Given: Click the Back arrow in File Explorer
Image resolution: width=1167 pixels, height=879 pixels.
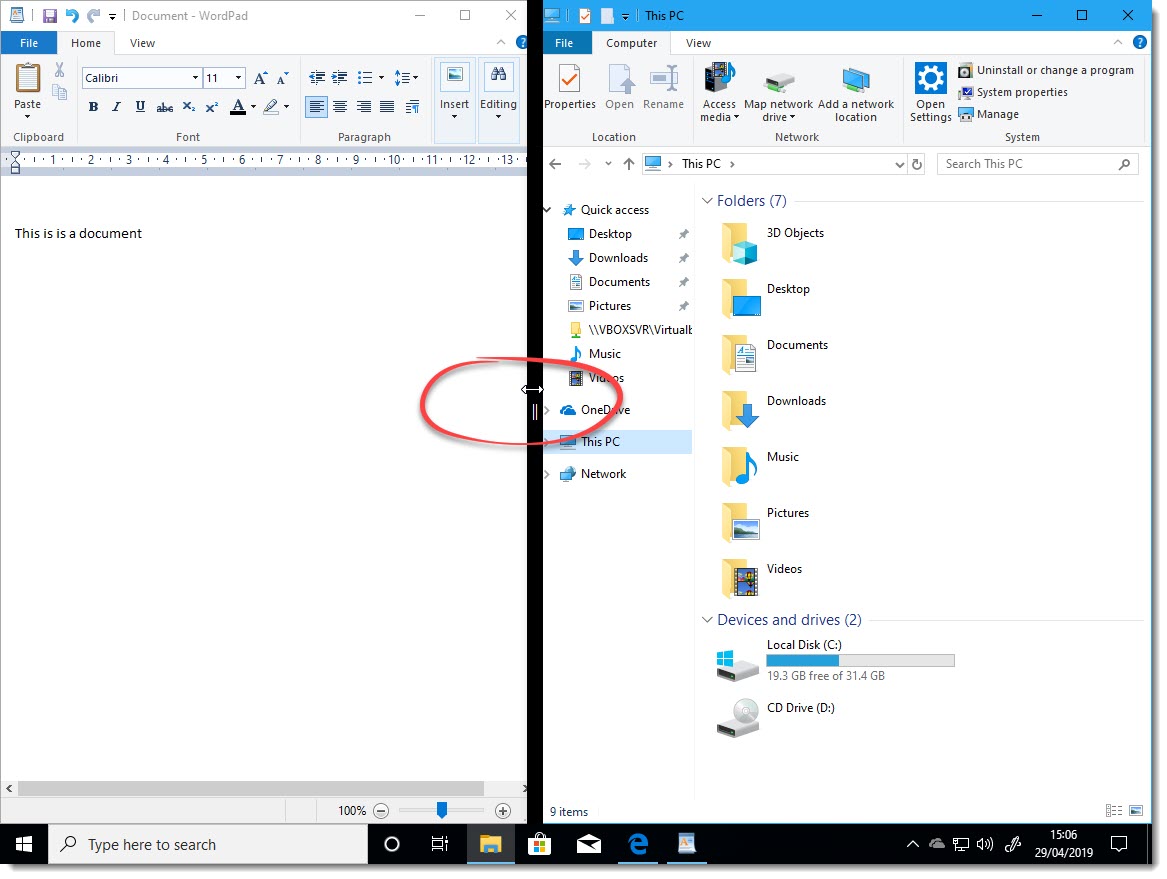Looking at the screenshot, I should (555, 164).
